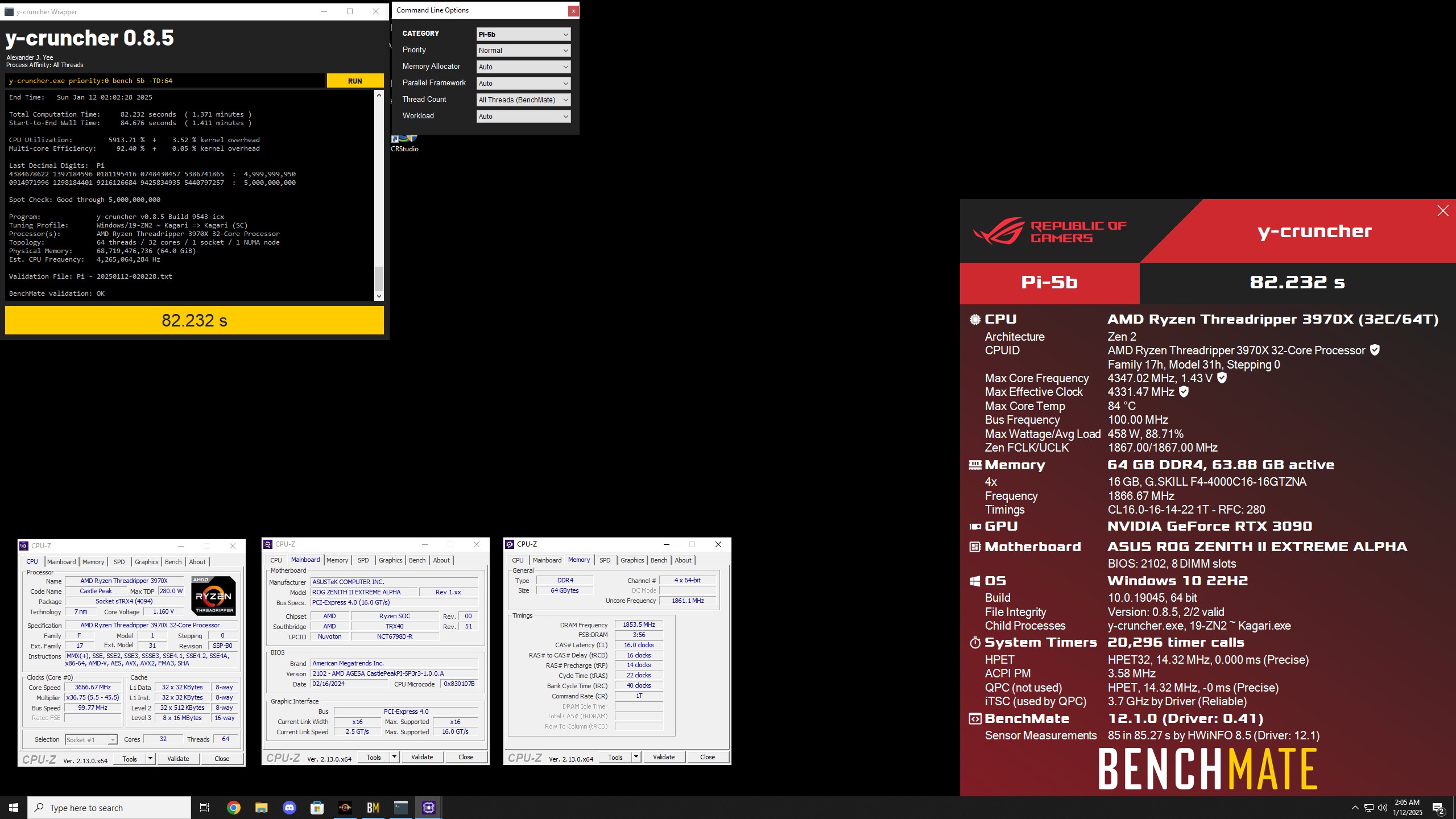Click the y-cruncher output scrollbar down arrow
Image resolution: width=1456 pixels, height=819 pixels.
379,296
